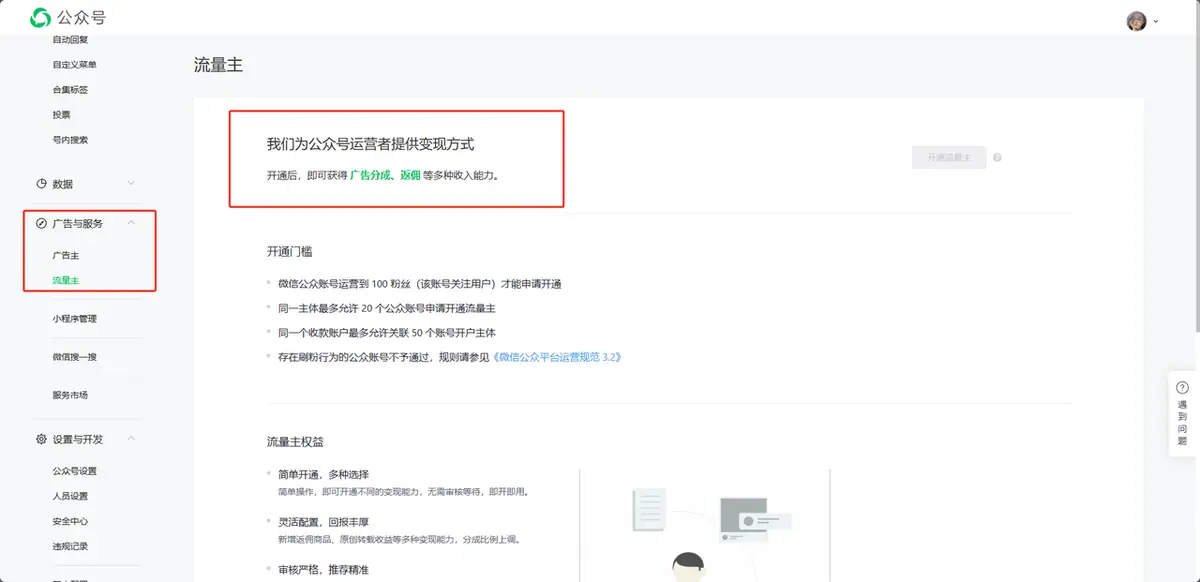The image size is (1200, 582).
Task: Open 小程序管理 sidebar item
Action: point(75,319)
